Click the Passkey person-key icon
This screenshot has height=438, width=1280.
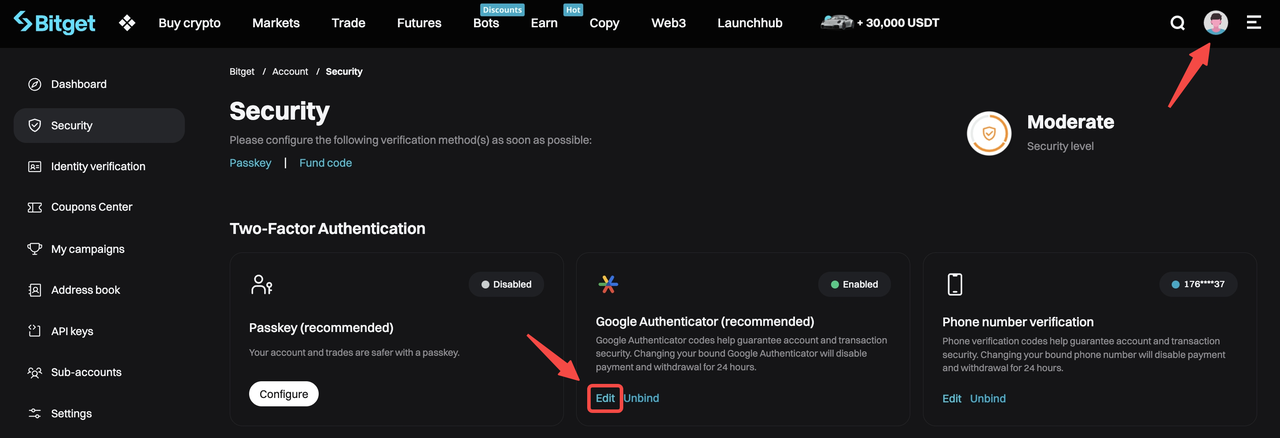[x=261, y=285]
